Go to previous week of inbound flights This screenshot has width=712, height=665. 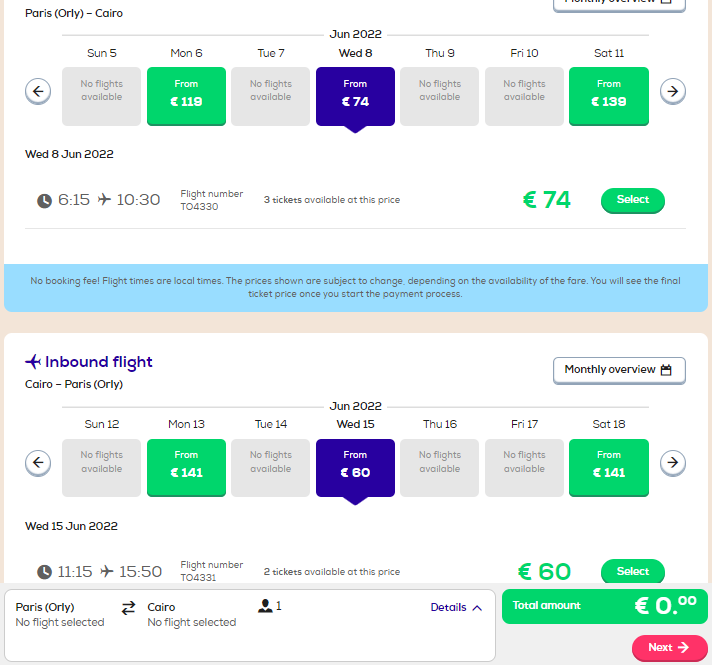tap(38, 463)
